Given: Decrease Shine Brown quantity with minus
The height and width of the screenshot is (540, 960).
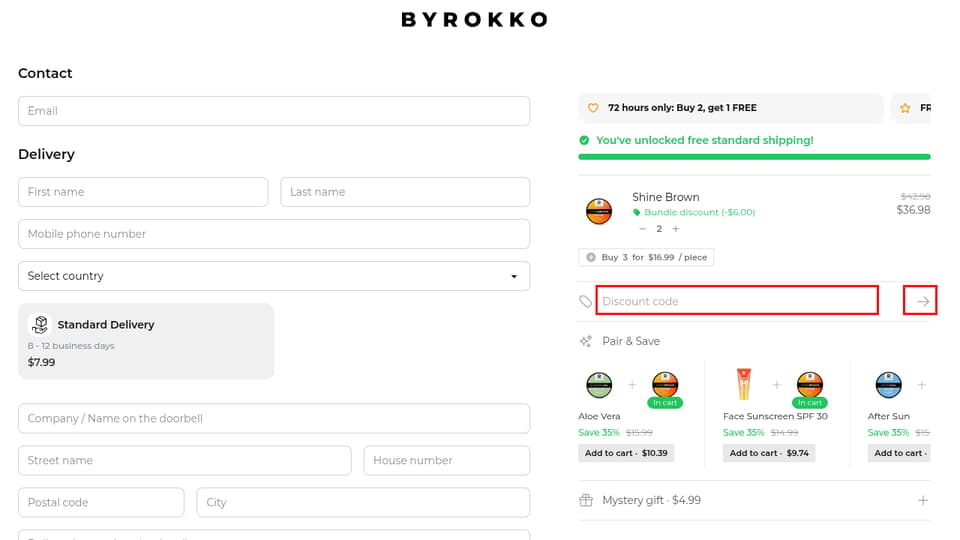Looking at the screenshot, I should pos(642,229).
